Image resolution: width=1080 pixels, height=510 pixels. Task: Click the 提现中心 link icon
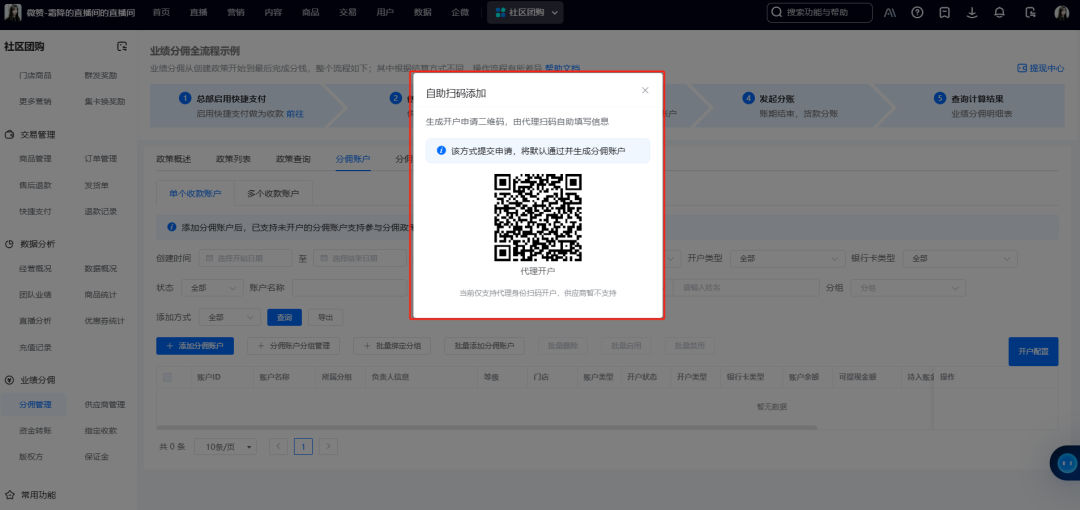(x=1022, y=68)
